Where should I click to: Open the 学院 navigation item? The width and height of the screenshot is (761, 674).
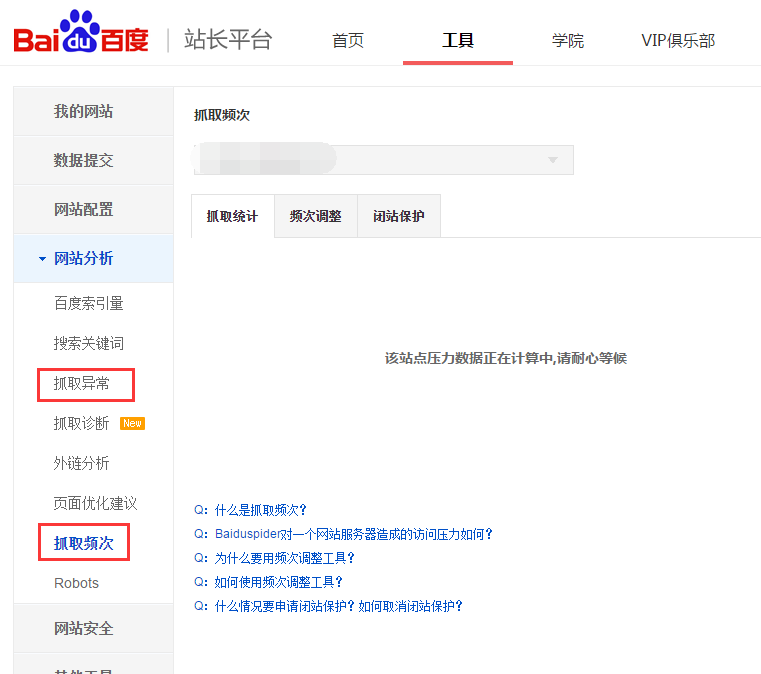pos(567,41)
